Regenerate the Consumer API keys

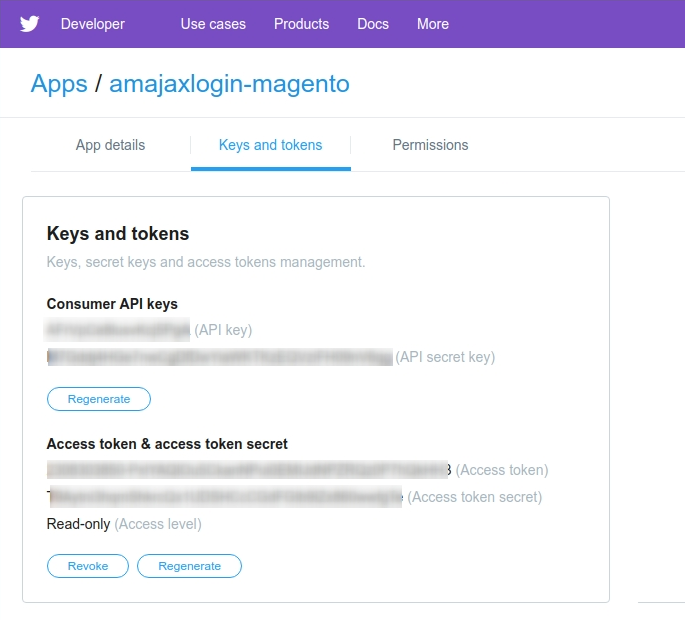[x=99, y=399]
